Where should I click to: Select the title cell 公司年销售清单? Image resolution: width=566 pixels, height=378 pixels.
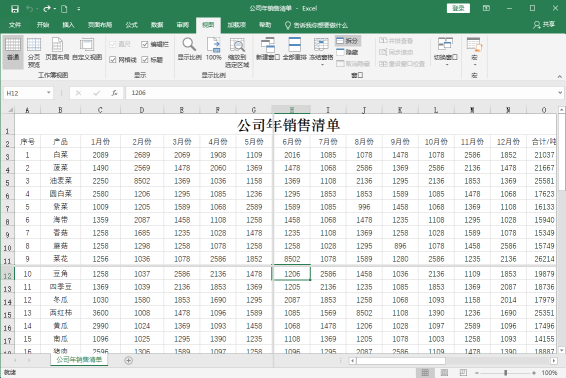pyautogui.click(x=288, y=125)
